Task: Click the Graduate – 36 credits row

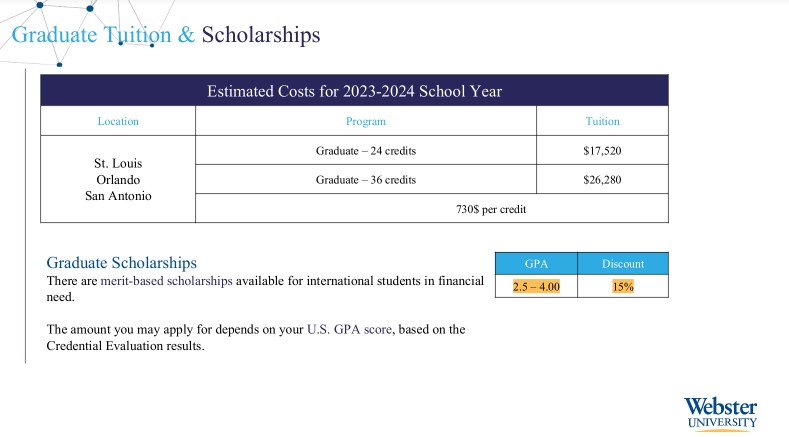Action: click(x=365, y=180)
